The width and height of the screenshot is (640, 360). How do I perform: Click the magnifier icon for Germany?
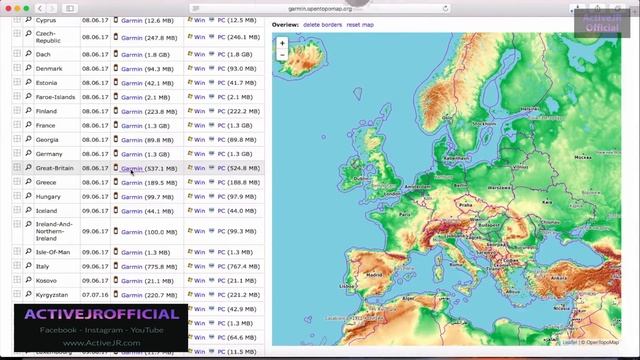[28, 153]
